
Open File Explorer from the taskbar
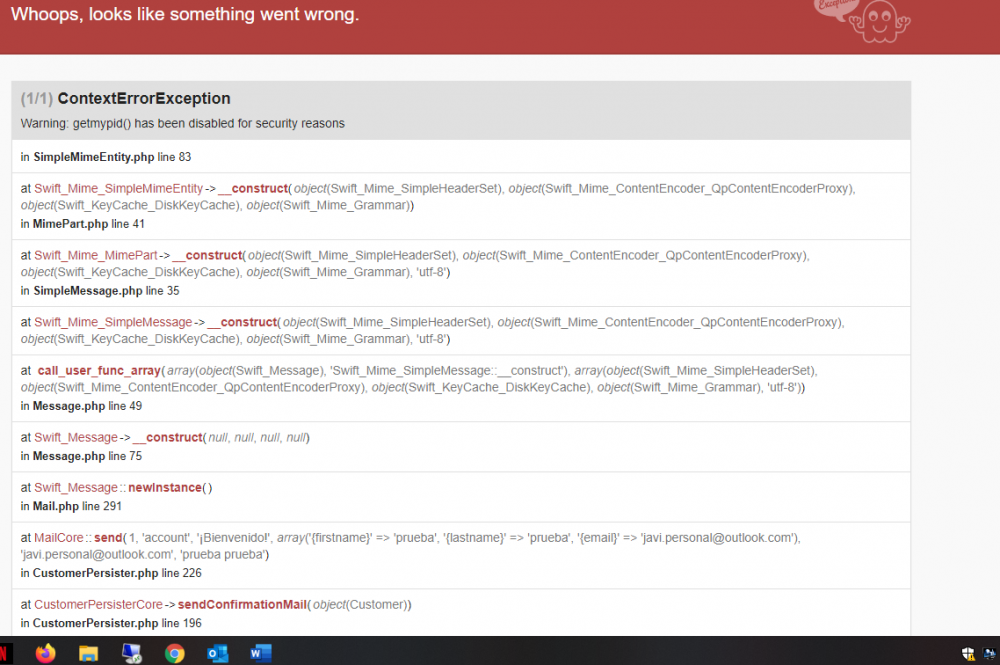pos(88,653)
